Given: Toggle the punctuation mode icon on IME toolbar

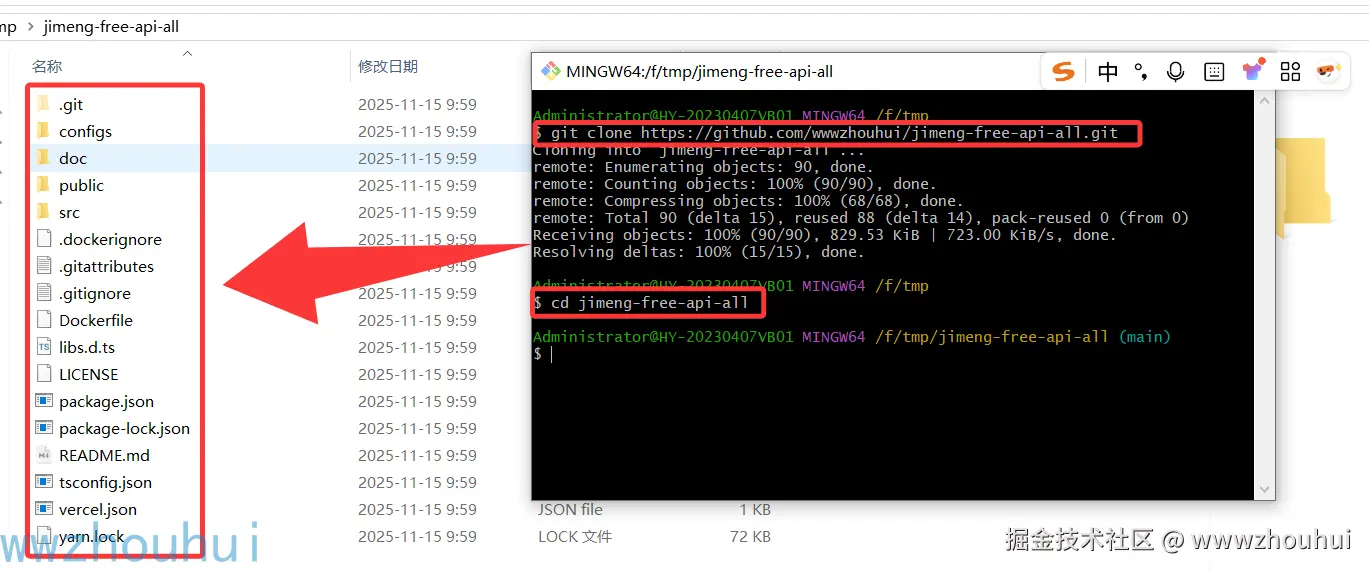Looking at the screenshot, I should (x=1141, y=71).
